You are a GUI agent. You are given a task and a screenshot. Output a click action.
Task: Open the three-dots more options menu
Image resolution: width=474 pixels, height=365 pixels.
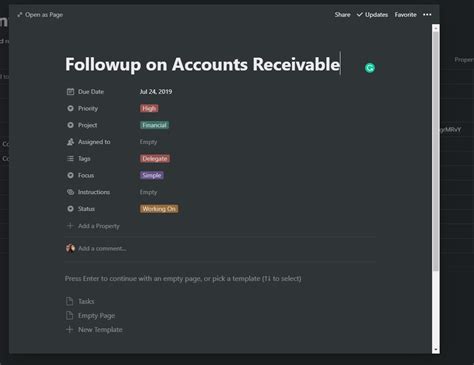coord(427,15)
